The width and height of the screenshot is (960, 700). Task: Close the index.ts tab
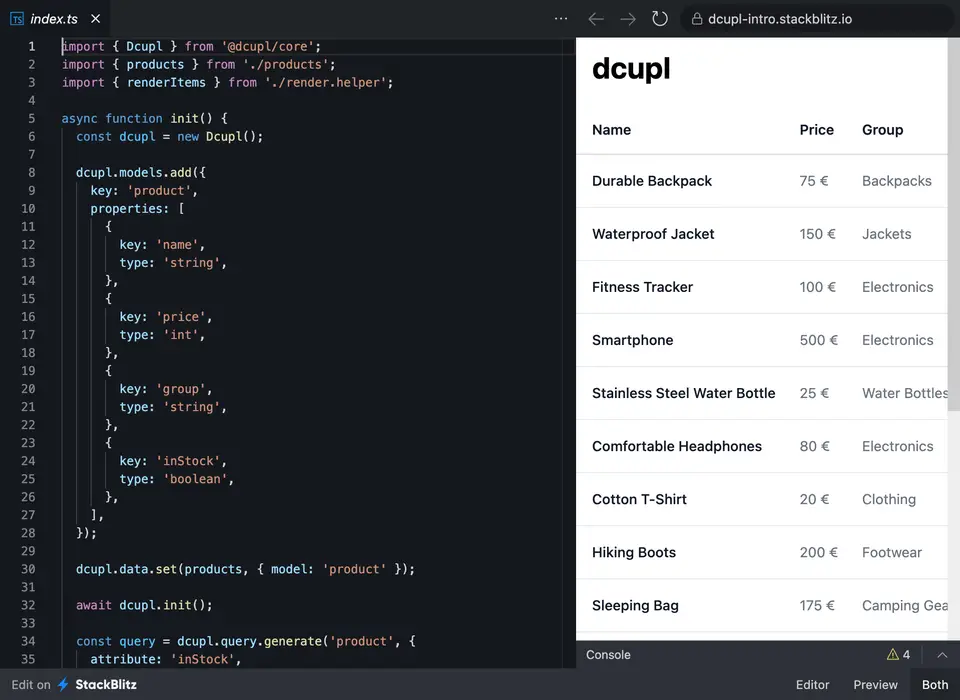(95, 17)
